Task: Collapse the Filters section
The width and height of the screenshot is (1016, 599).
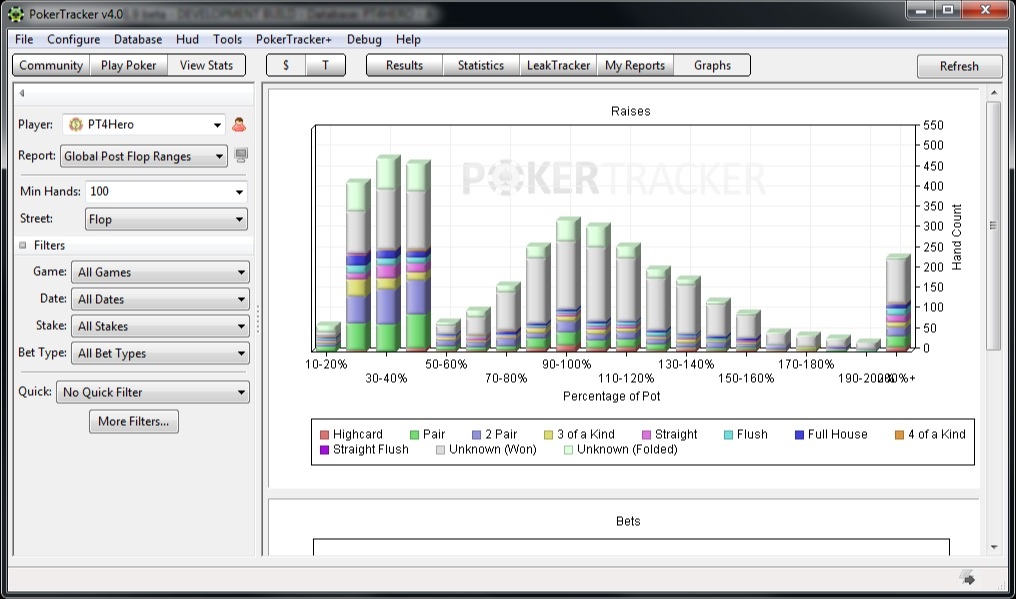Action: coord(23,246)
